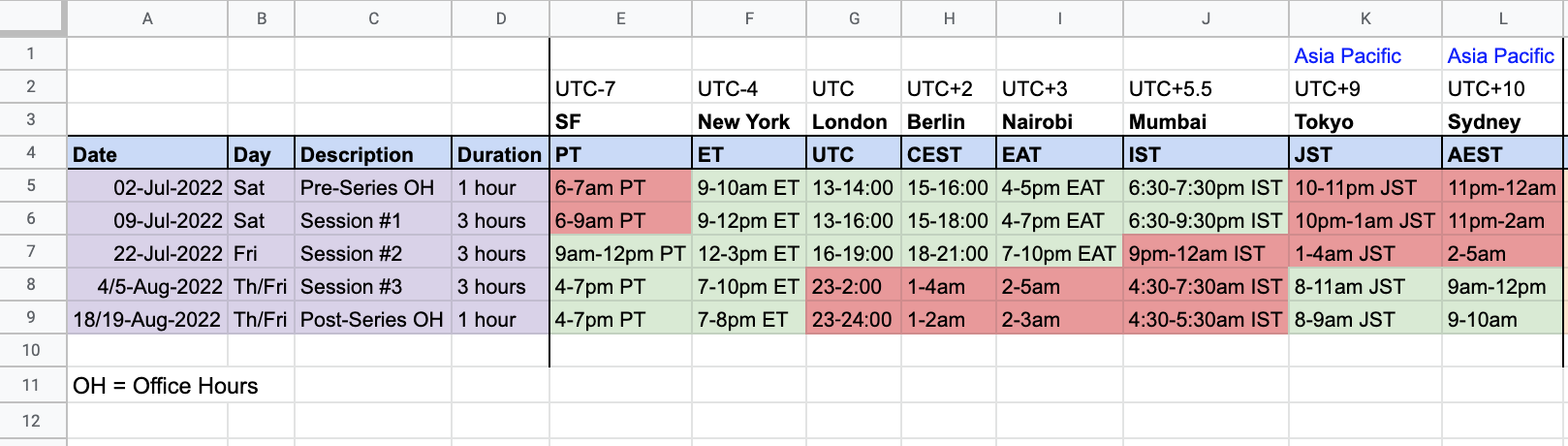
Task: Select the "4/5-Aug-2022" date cell
Action: (x=147, y=287)
